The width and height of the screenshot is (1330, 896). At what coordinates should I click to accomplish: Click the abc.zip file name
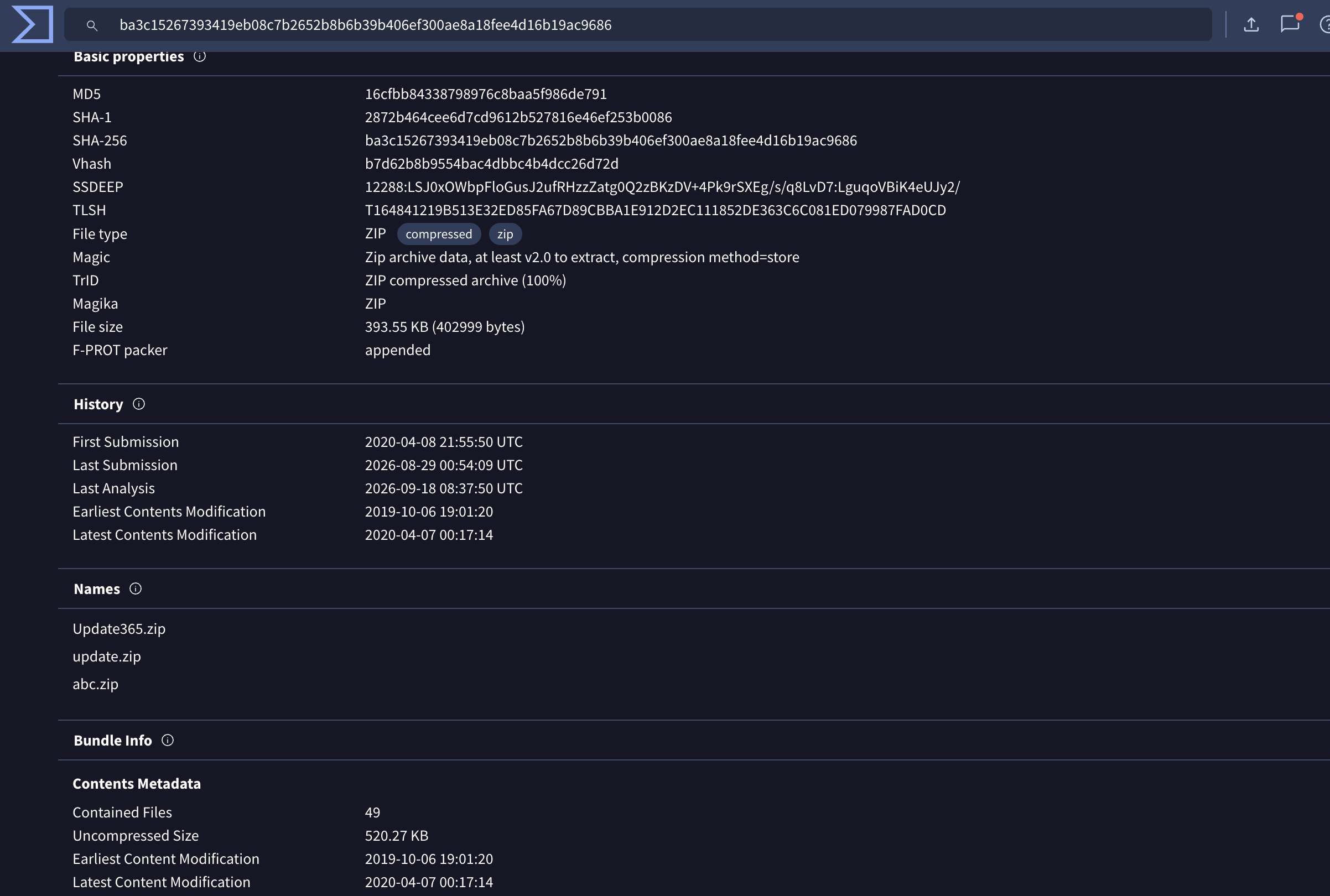pos(96,684)
